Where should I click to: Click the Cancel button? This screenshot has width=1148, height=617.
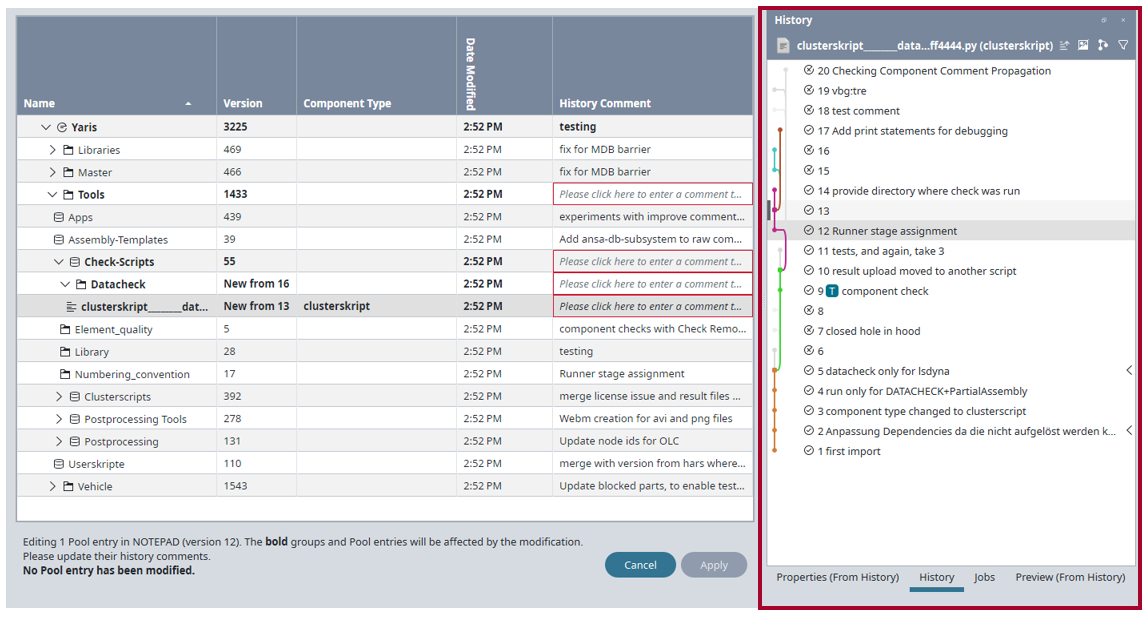[640, 565]
